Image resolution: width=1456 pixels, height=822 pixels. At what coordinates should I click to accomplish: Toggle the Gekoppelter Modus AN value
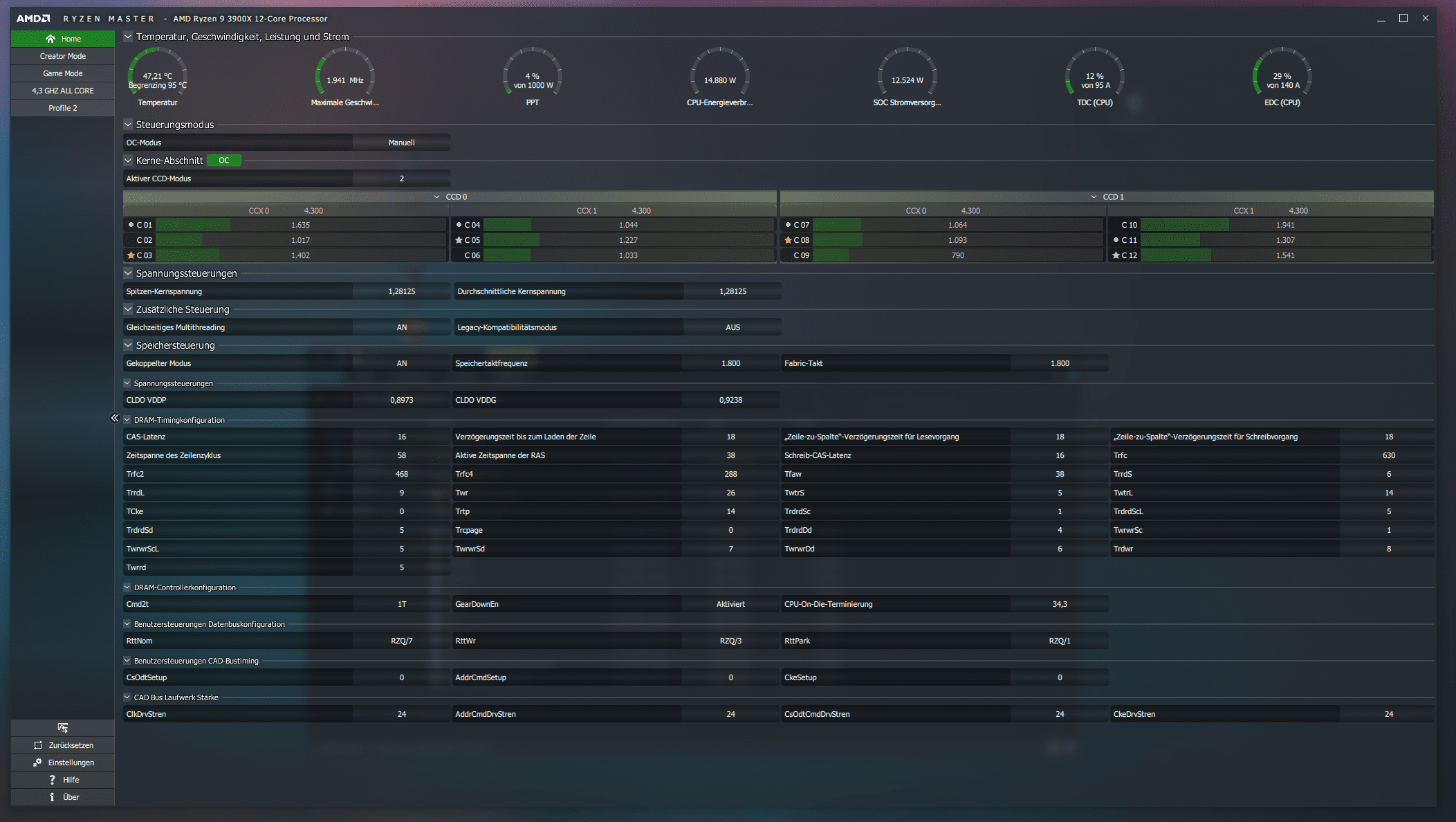(402, 363)
